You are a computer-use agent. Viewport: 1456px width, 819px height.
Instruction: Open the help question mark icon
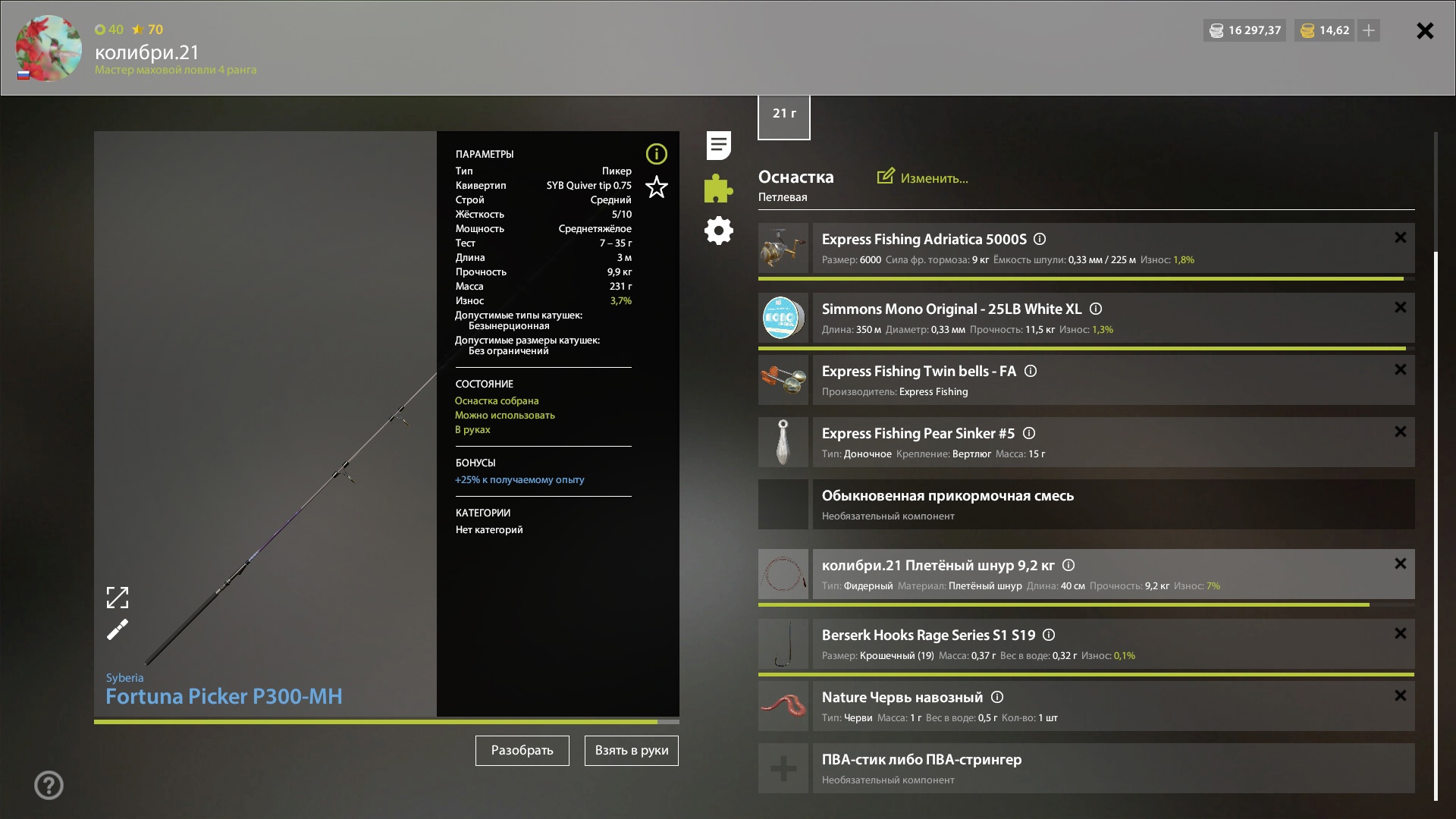click(x=49, y=785)
